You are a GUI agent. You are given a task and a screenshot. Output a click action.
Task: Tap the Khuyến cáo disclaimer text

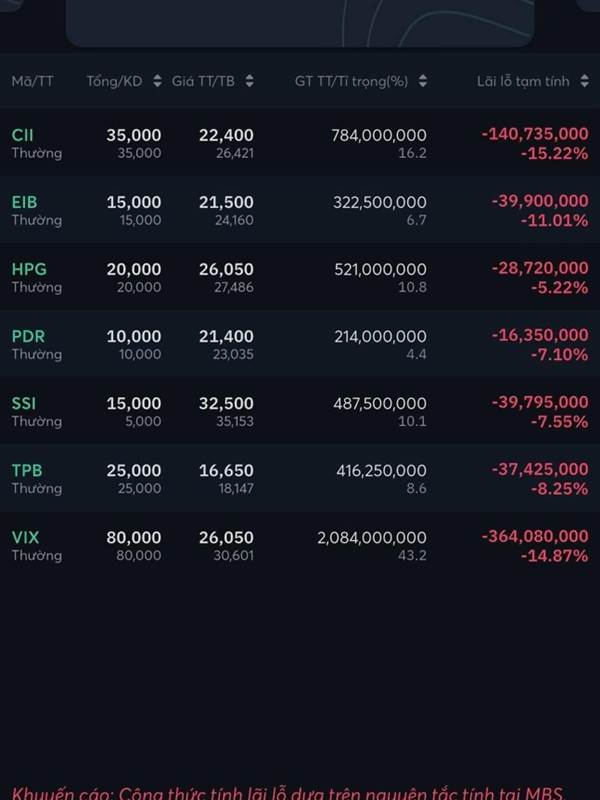click(290, 792)
